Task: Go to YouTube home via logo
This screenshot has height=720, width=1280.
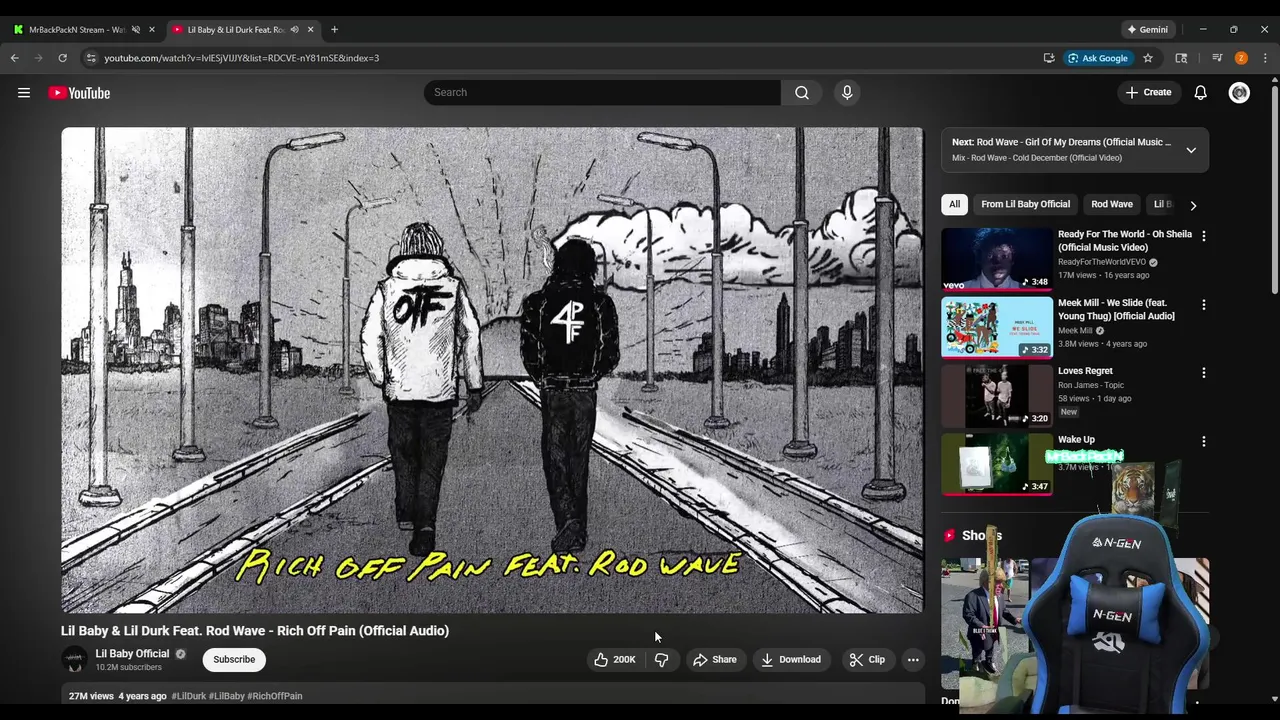Action: [x=79, y=93]
